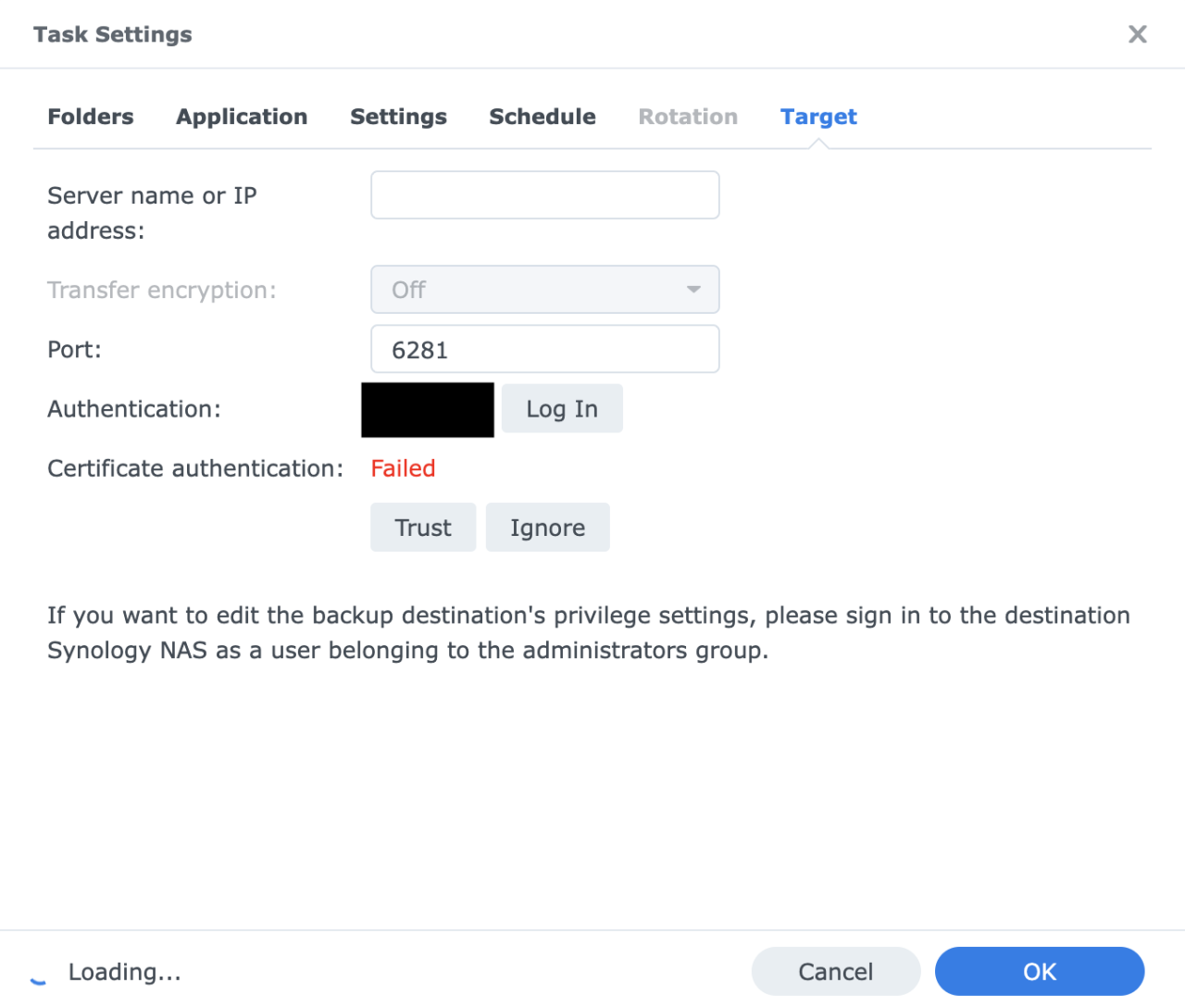Click the Log In button
The height and width of the screenshot is (1008, 1185).
561,408
